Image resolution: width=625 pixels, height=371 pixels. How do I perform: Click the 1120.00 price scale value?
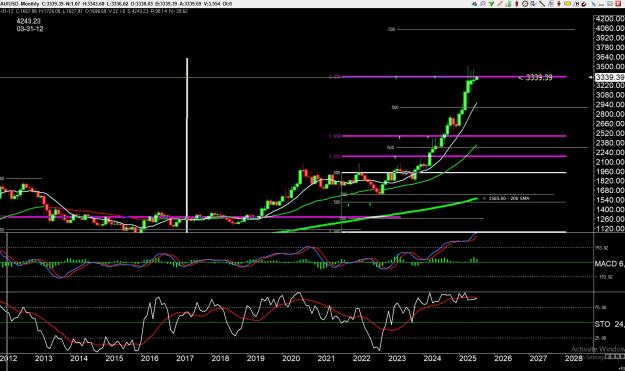[610, 228]
